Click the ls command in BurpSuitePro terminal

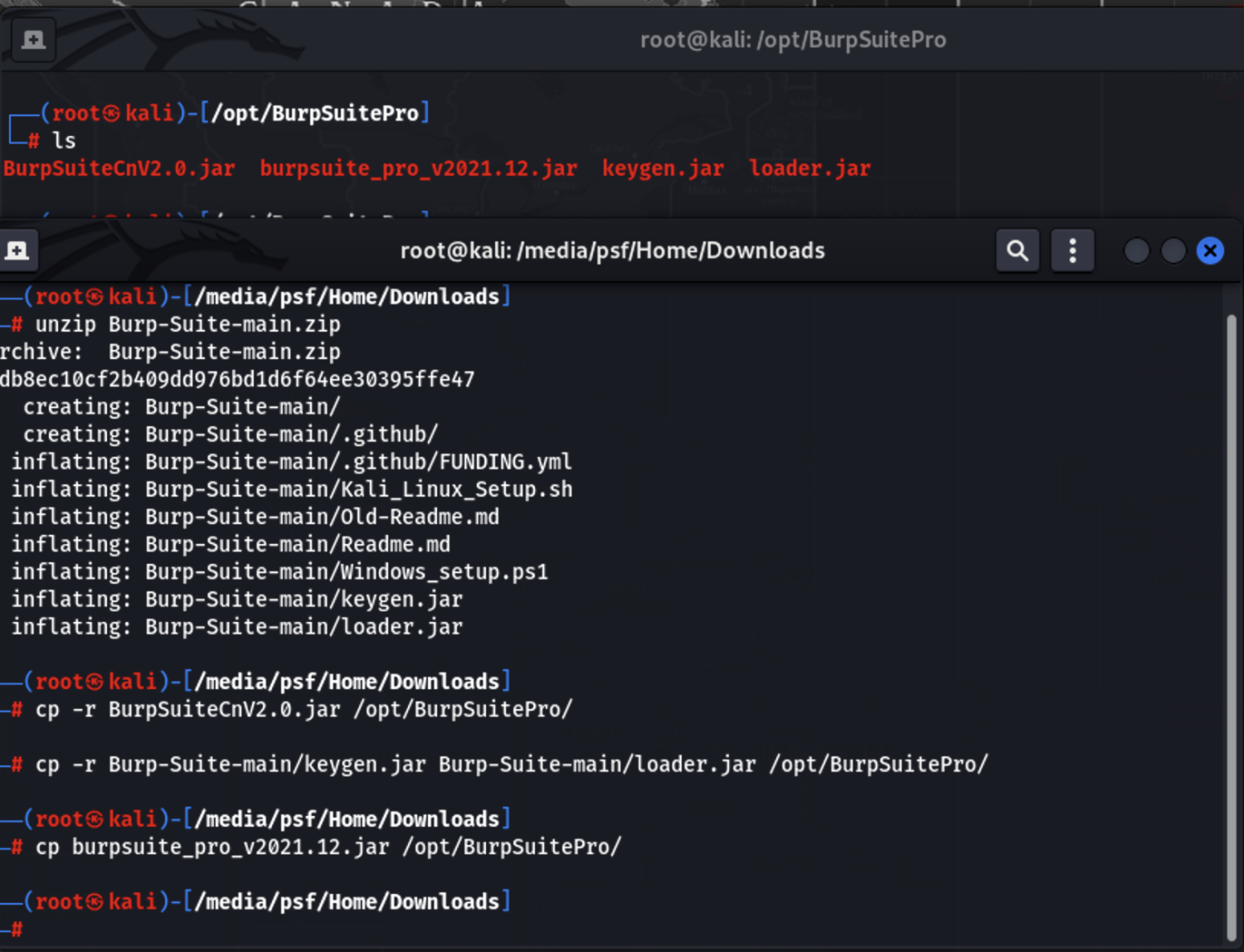click(x=64, y=141)
